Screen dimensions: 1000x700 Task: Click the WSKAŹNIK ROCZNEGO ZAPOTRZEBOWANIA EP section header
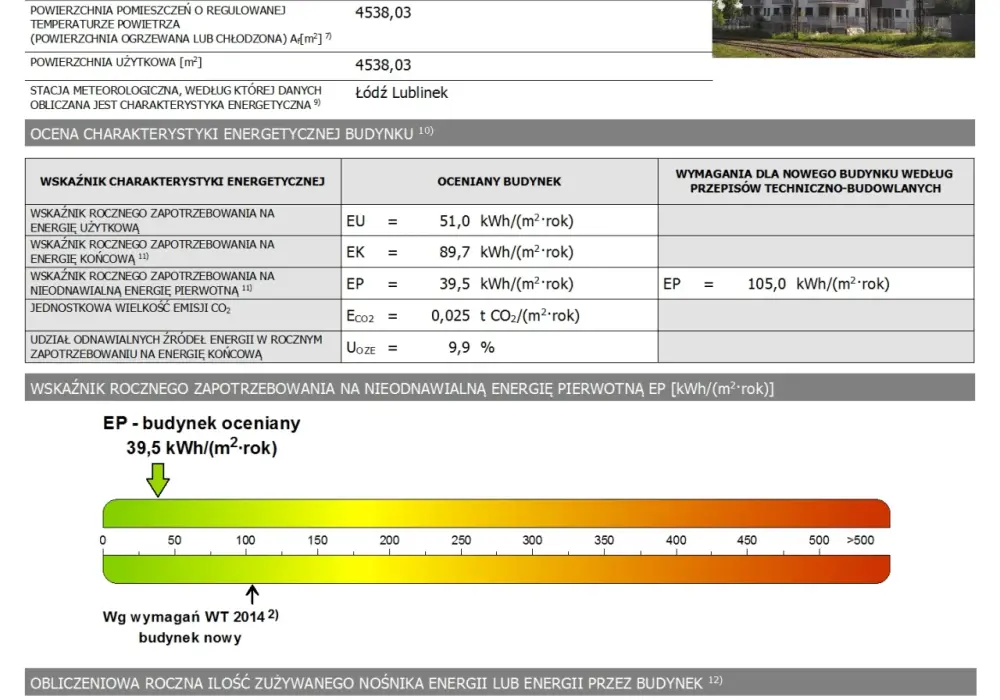click(500, 388)
